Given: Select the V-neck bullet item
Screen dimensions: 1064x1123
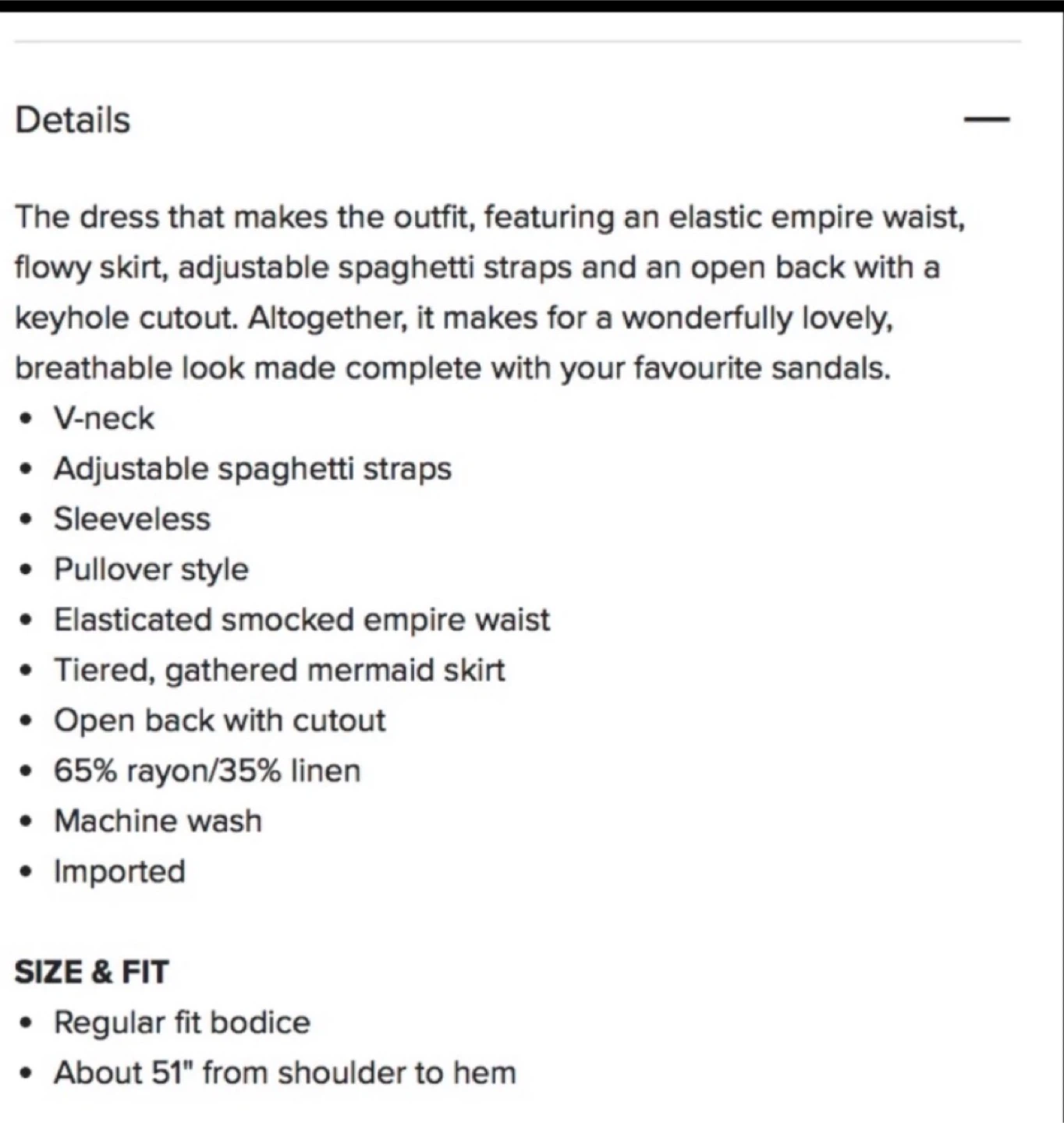Looking at the screenshot, I should click(104, 419).
